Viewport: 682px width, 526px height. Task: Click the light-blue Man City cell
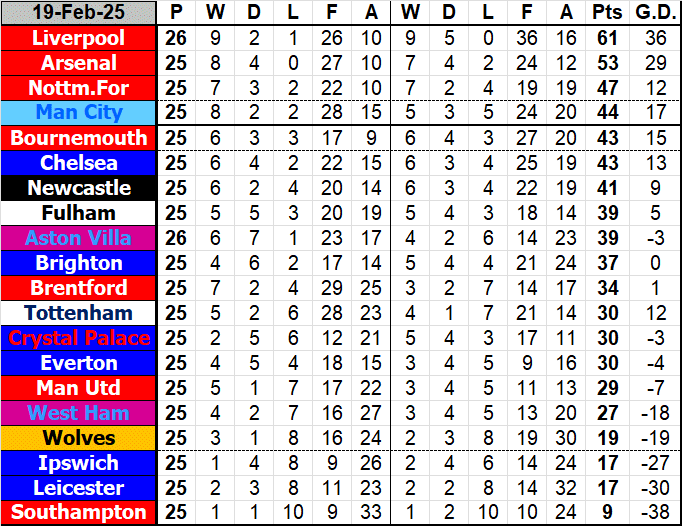[78, 113]
